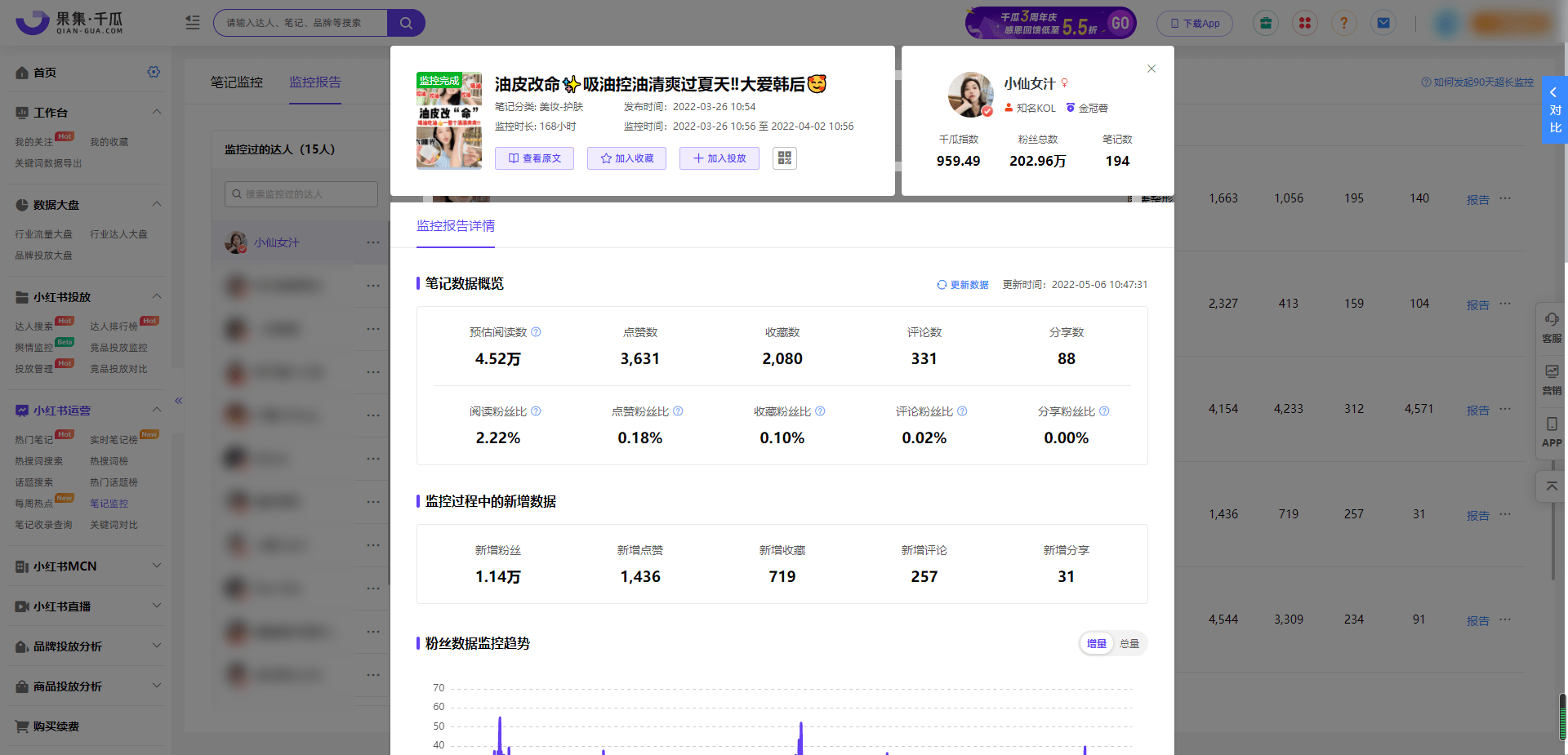Click the 查看原文 button

534,158
